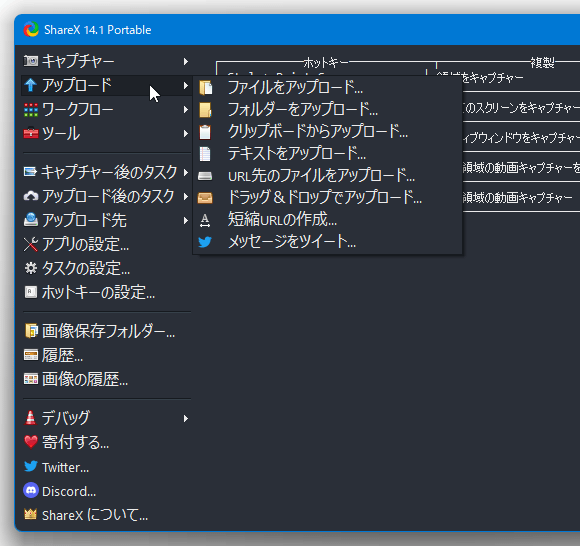The width and height of the screenshot is (580, 546).
Task: Click the ShareX logo in the title bar
Action: pos(31,30)
